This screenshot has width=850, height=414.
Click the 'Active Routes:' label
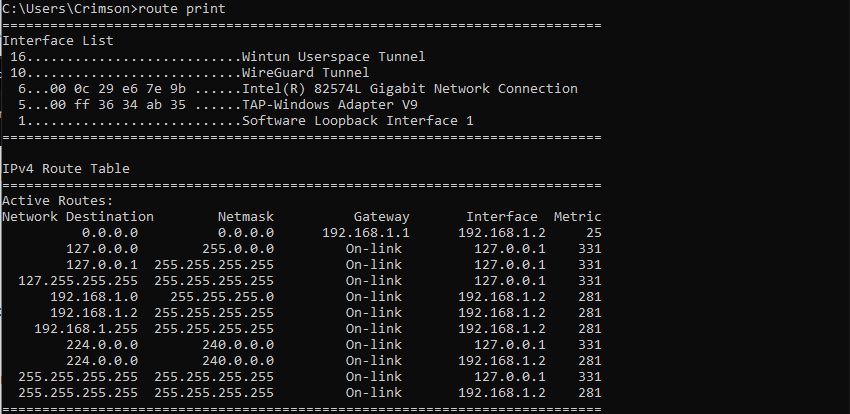(x=58, y=201)
